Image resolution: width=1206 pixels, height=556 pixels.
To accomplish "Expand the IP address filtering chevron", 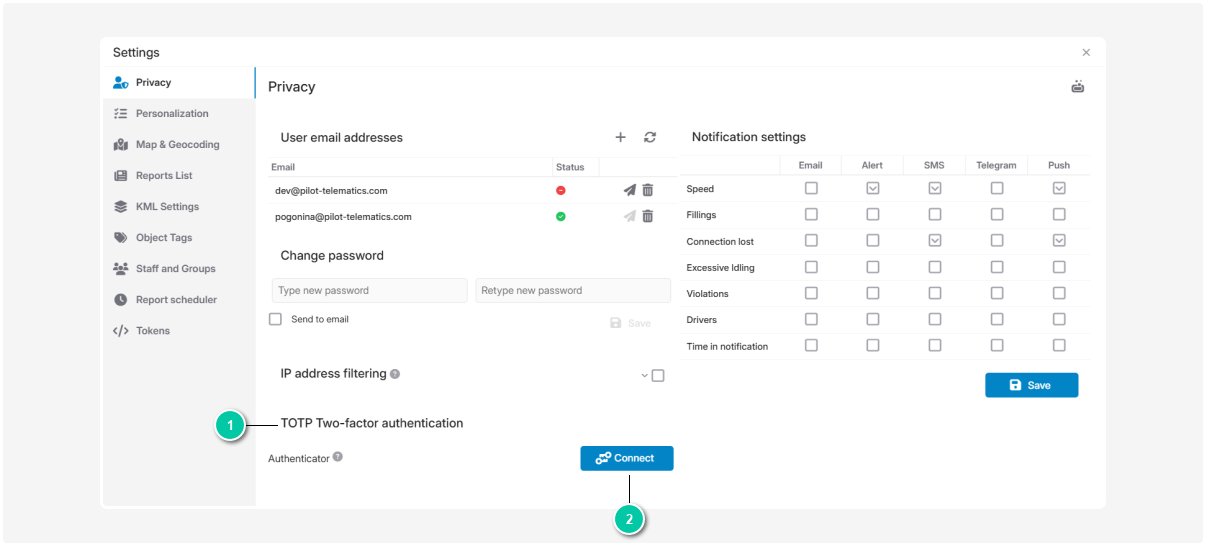I will coord(645,376).
